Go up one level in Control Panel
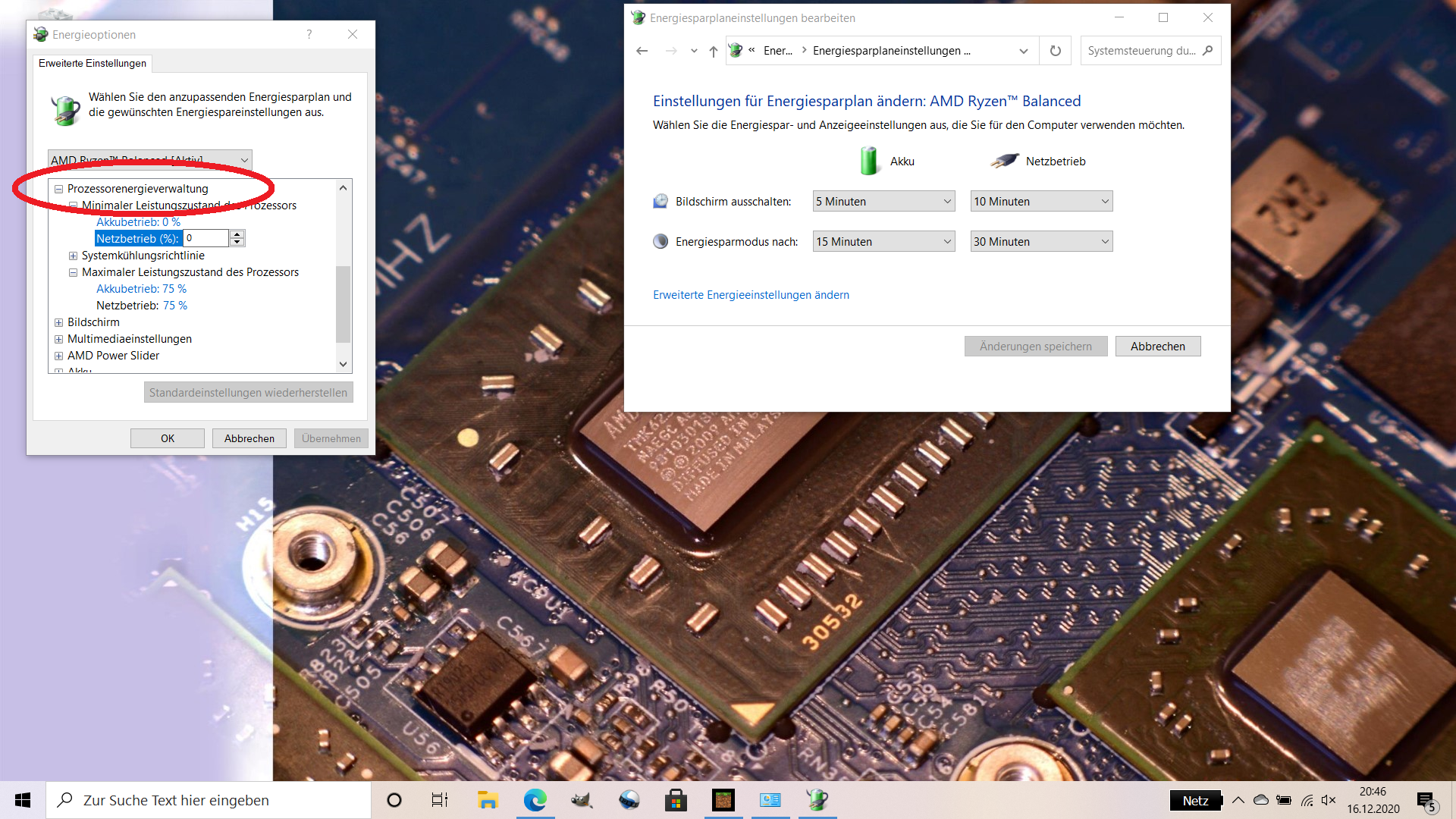Image resolution: width=1456 pixels, height=819 pixels. [x=713, y=51]
